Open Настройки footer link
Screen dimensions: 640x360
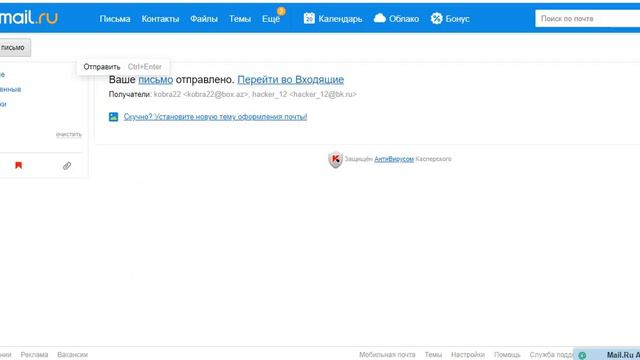[x=468, y=355]
